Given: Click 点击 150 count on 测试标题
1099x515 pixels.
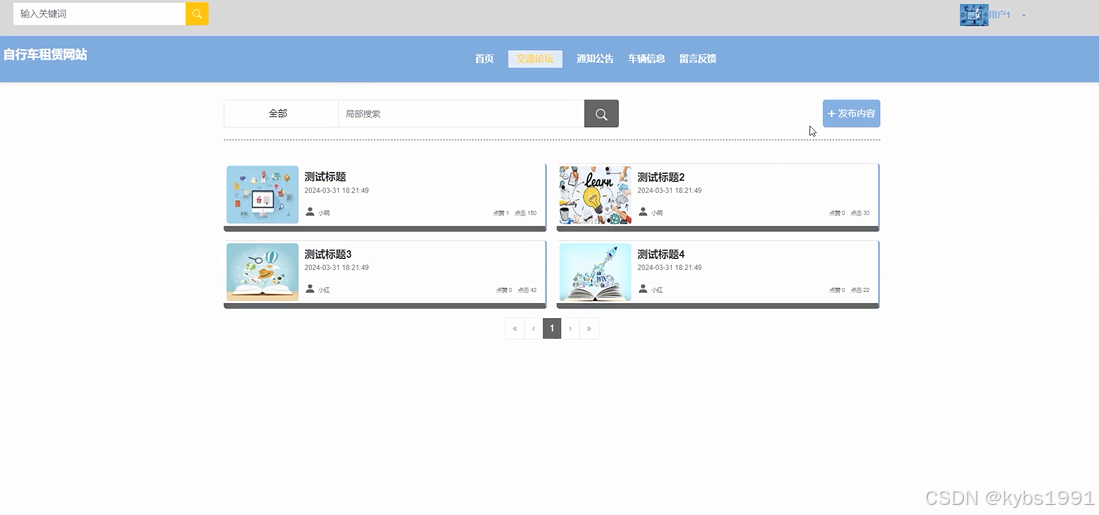Looking at the screenshot, I should 526,213.
